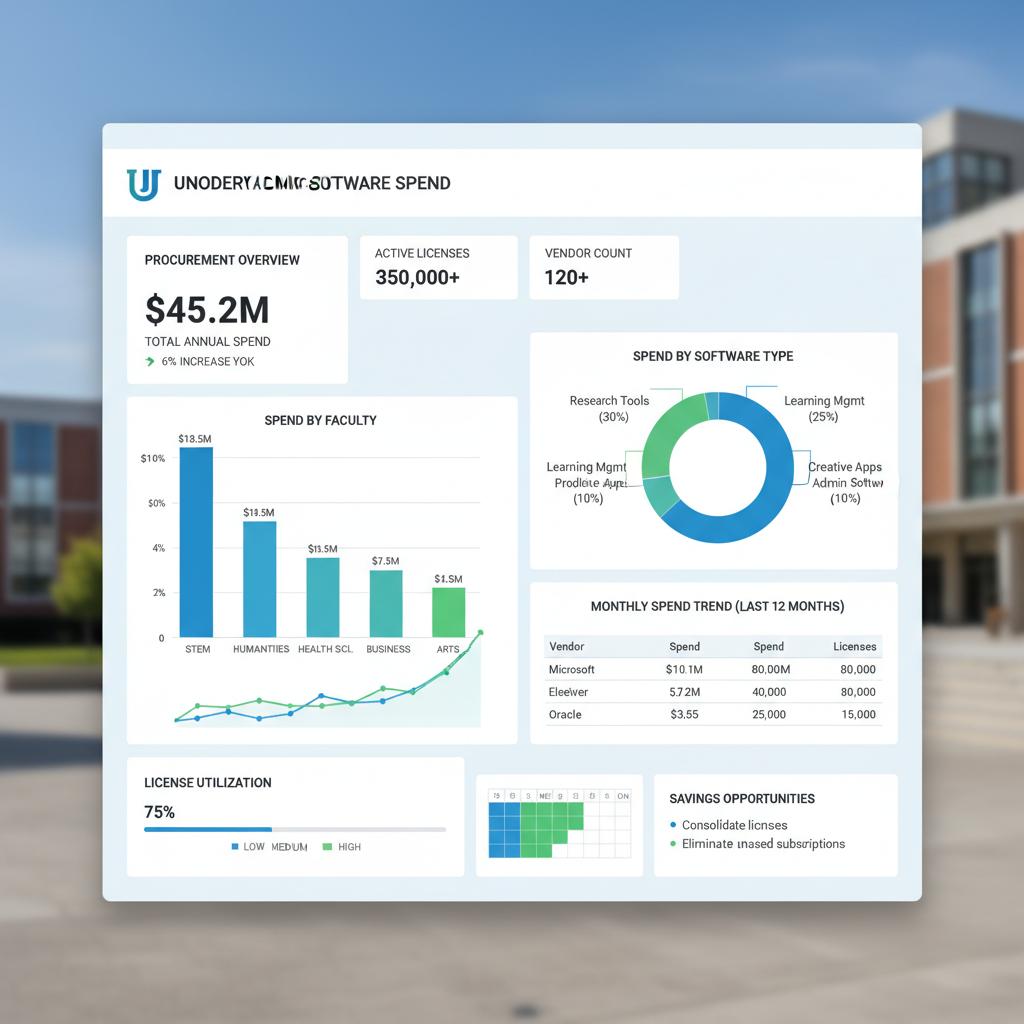1024x1024 pixels.
Task: Open the Oracle vendor row
Action: point(565,714)
